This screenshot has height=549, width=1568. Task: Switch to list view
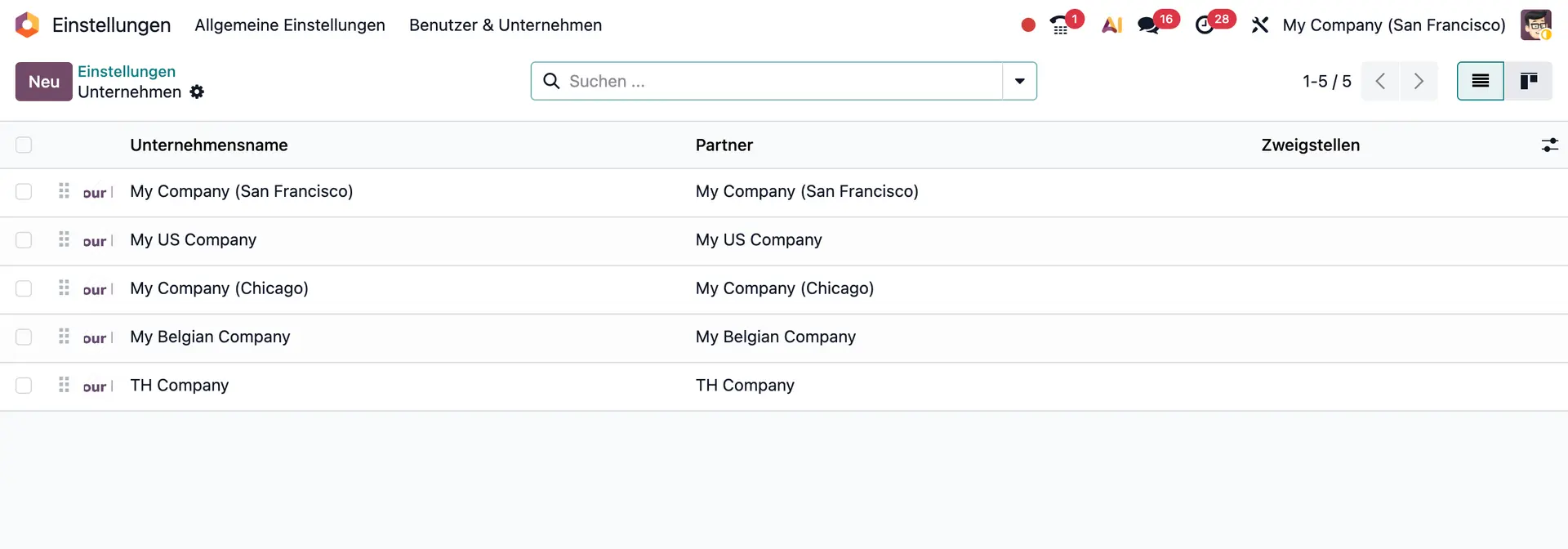click(1480, 81)
